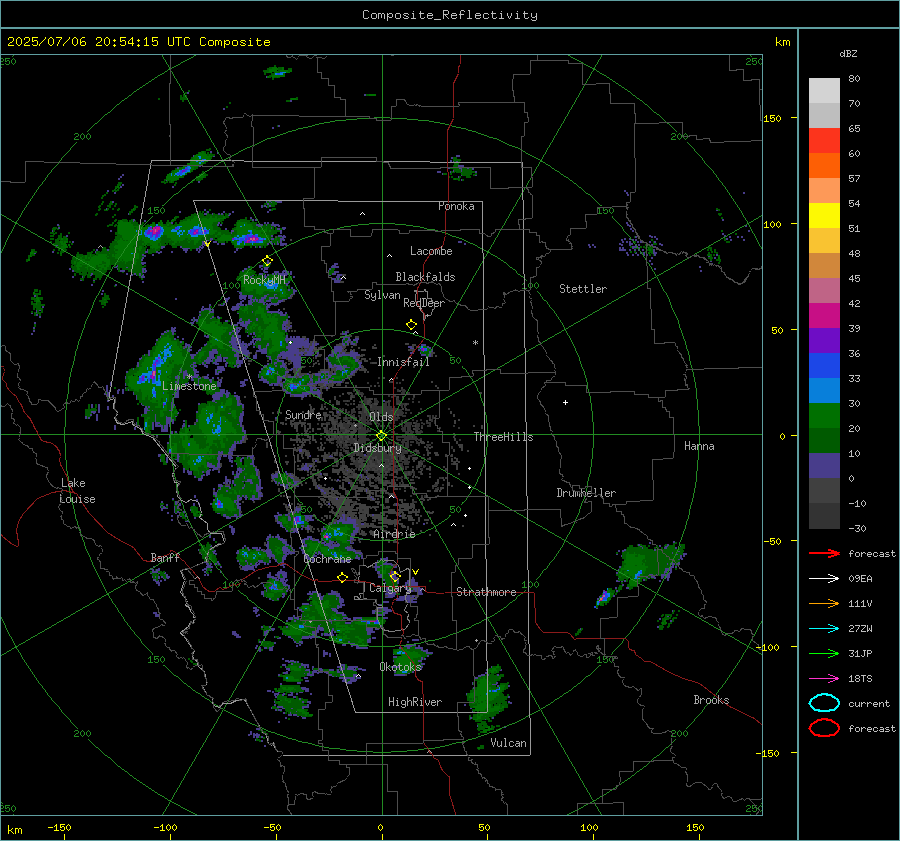Click the timestamp 2025/07/06 20:54:15 UTC Composite
Image resolution: width=900 pixels, height=841 pixels.
[138, 42]
